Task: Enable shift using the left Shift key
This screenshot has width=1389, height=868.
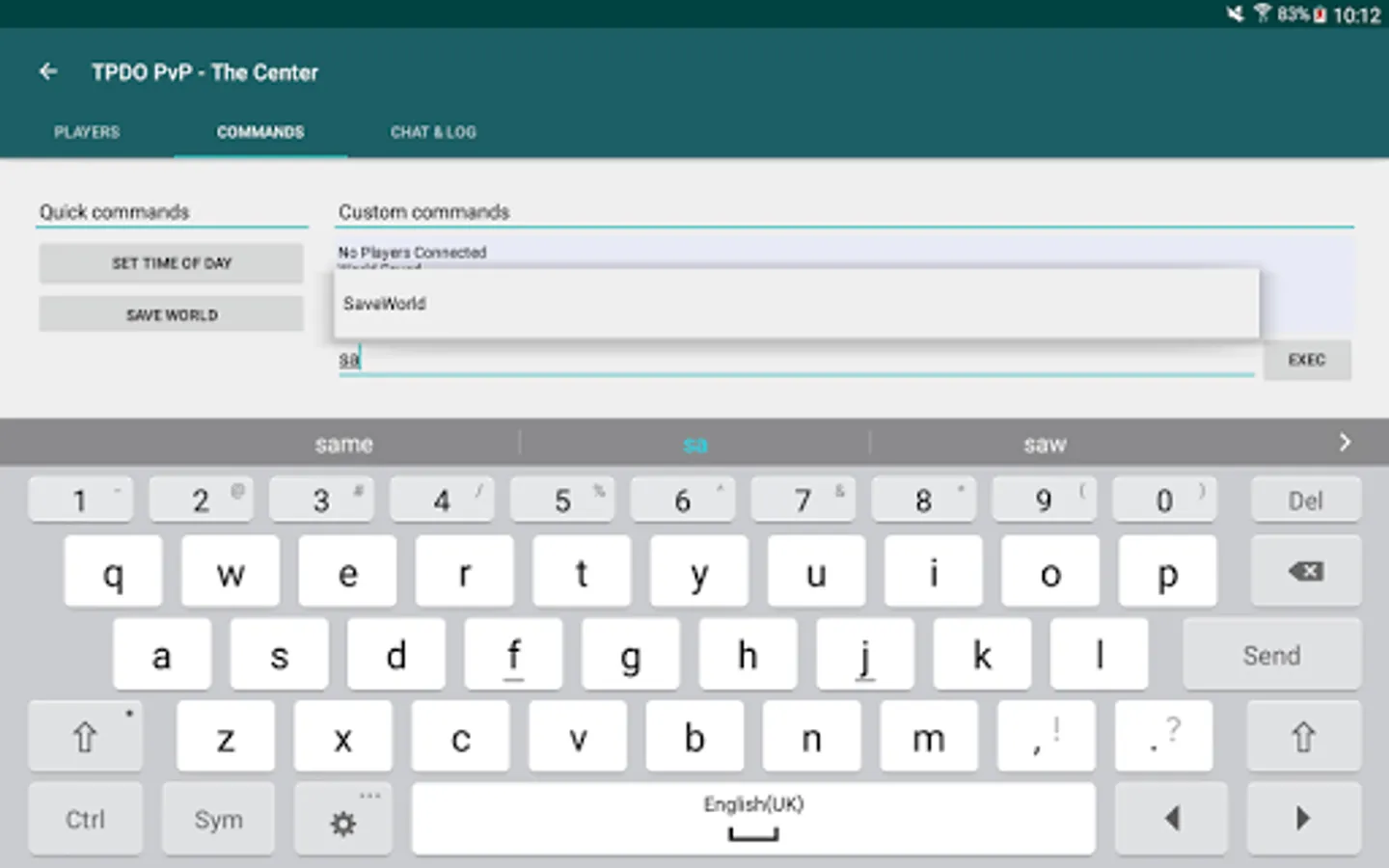Action: pos(85,736)
